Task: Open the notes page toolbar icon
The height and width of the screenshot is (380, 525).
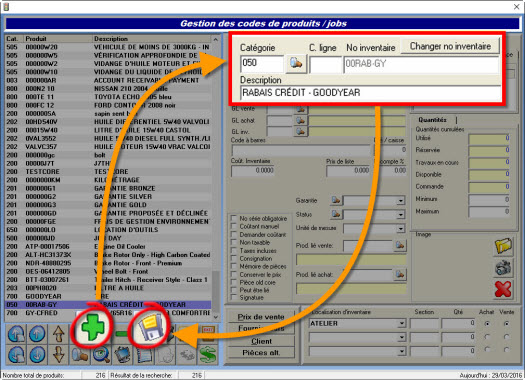Action: 144,355
